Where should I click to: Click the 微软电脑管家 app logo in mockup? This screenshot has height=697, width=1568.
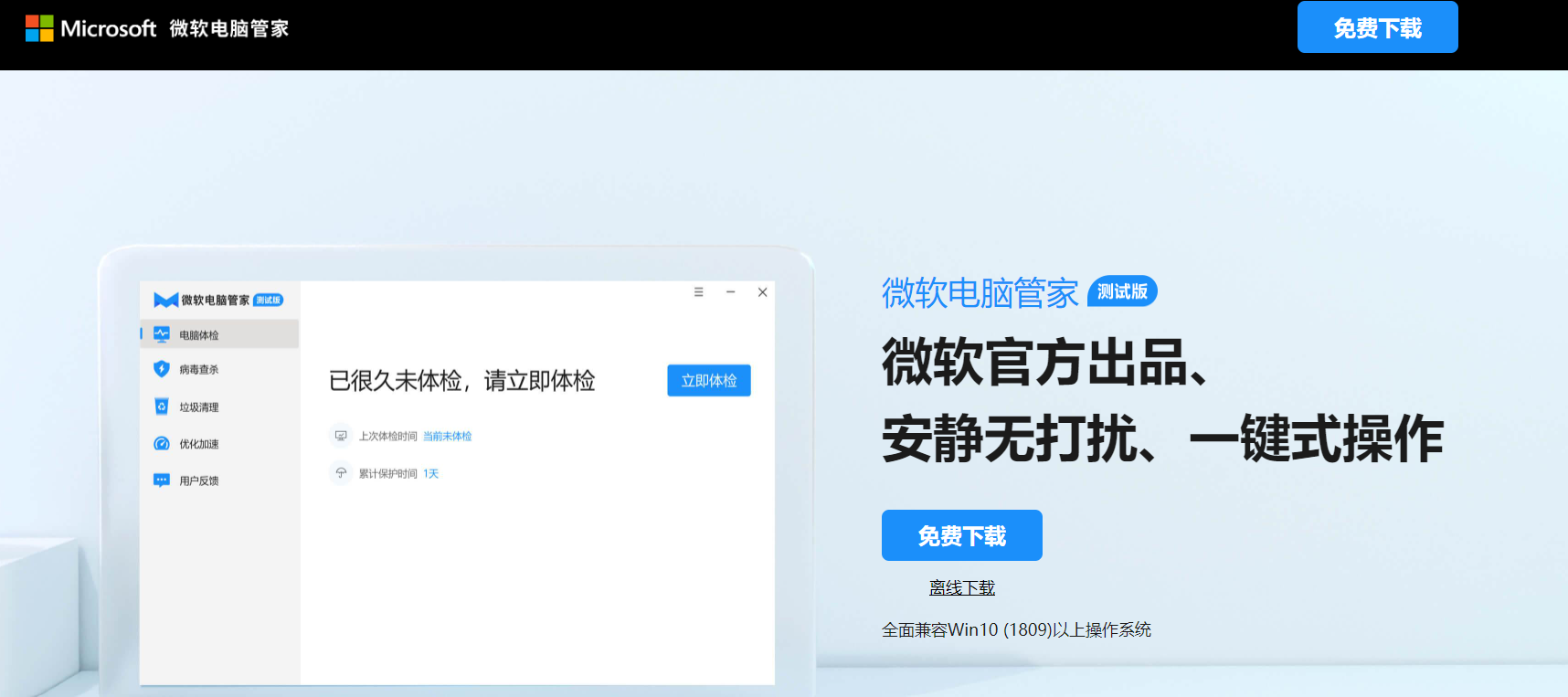165,300
